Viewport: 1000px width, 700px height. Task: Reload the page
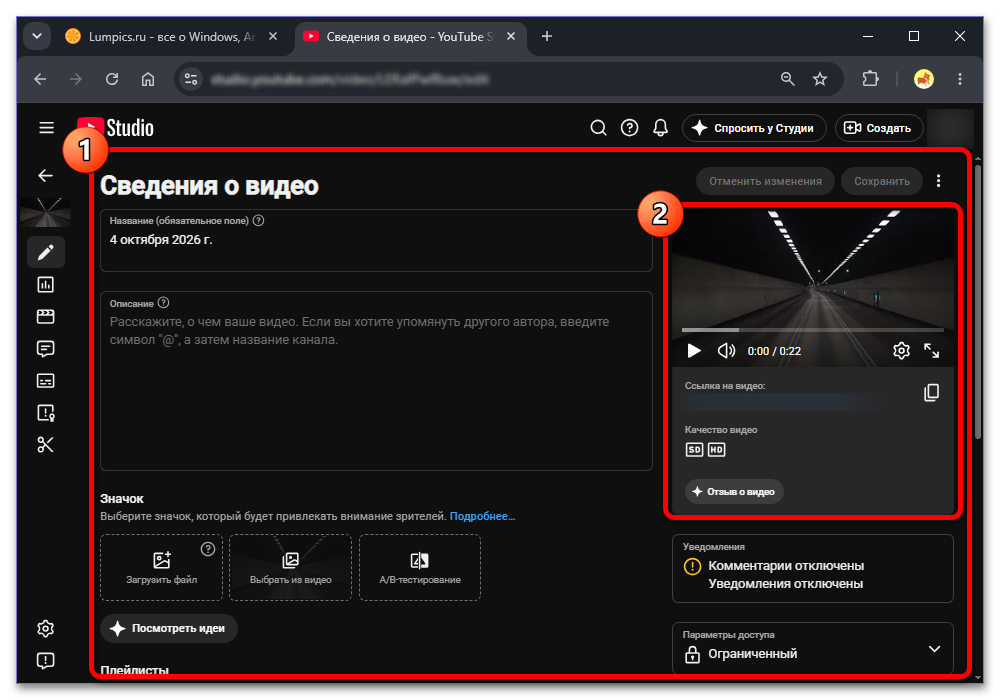click(112, 79)
